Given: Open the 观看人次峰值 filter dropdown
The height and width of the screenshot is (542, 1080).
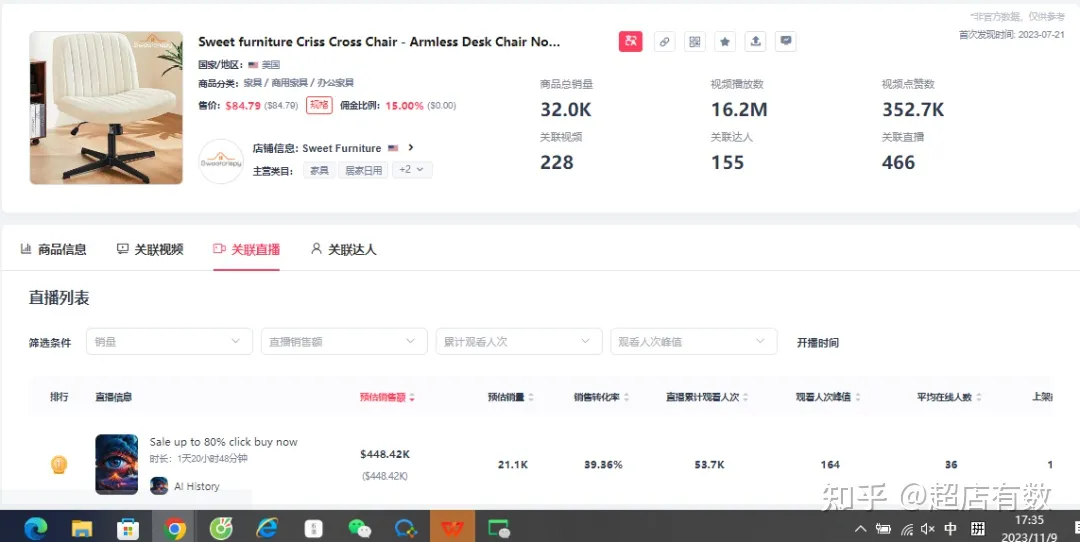Looking at the screenshot, I should (694, 342).
